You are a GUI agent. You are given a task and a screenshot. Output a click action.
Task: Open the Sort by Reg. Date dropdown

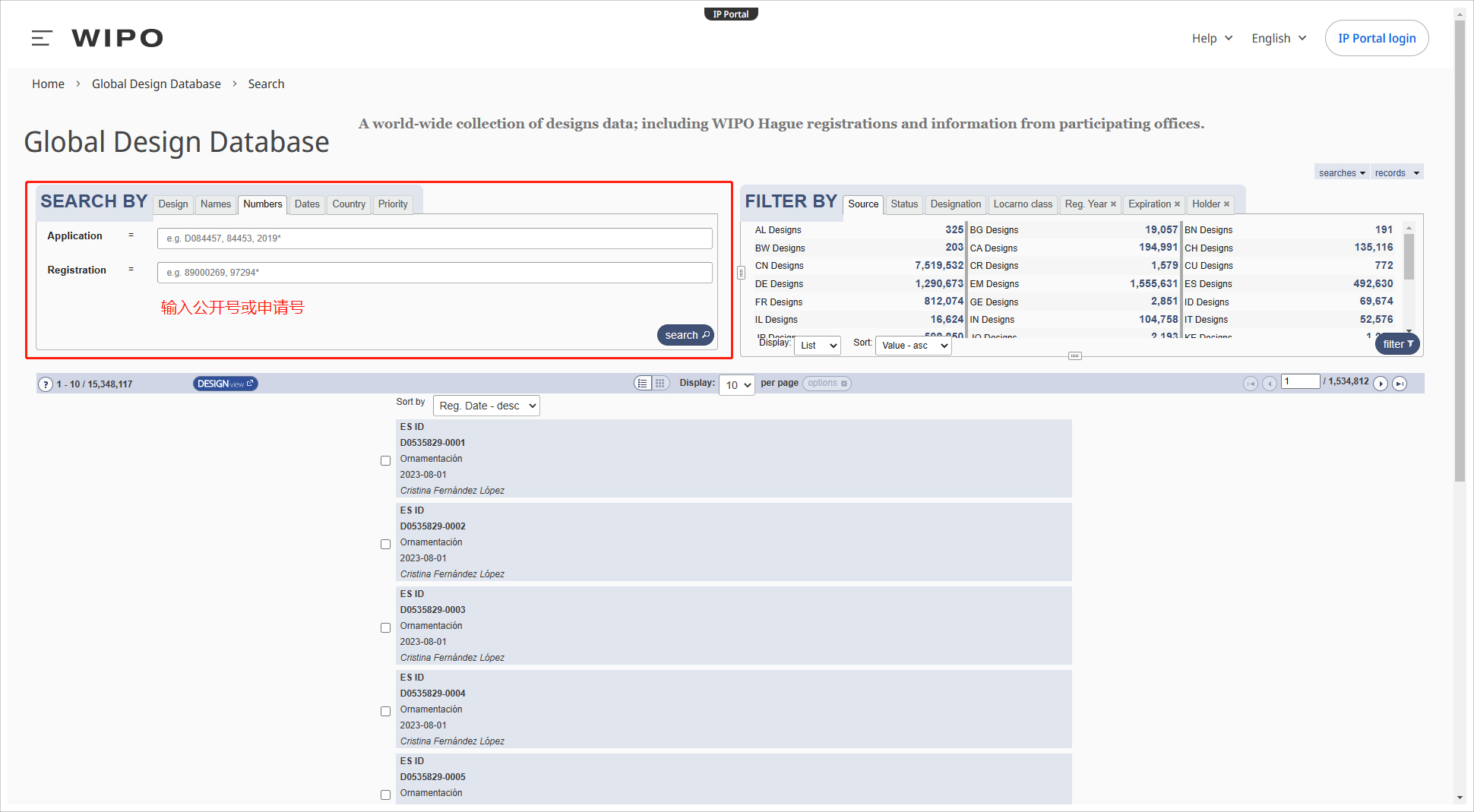[x=486, y=406]
